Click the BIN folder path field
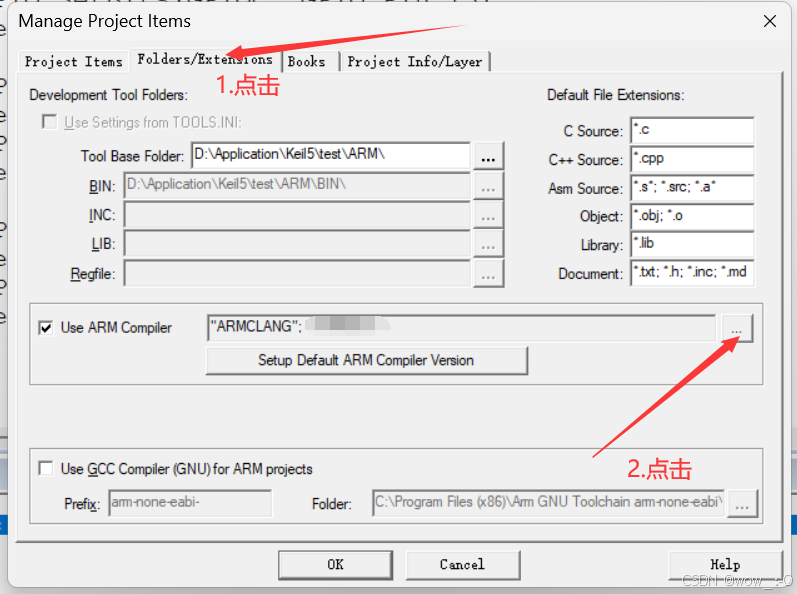797x594 pixels. pos(297,185)
